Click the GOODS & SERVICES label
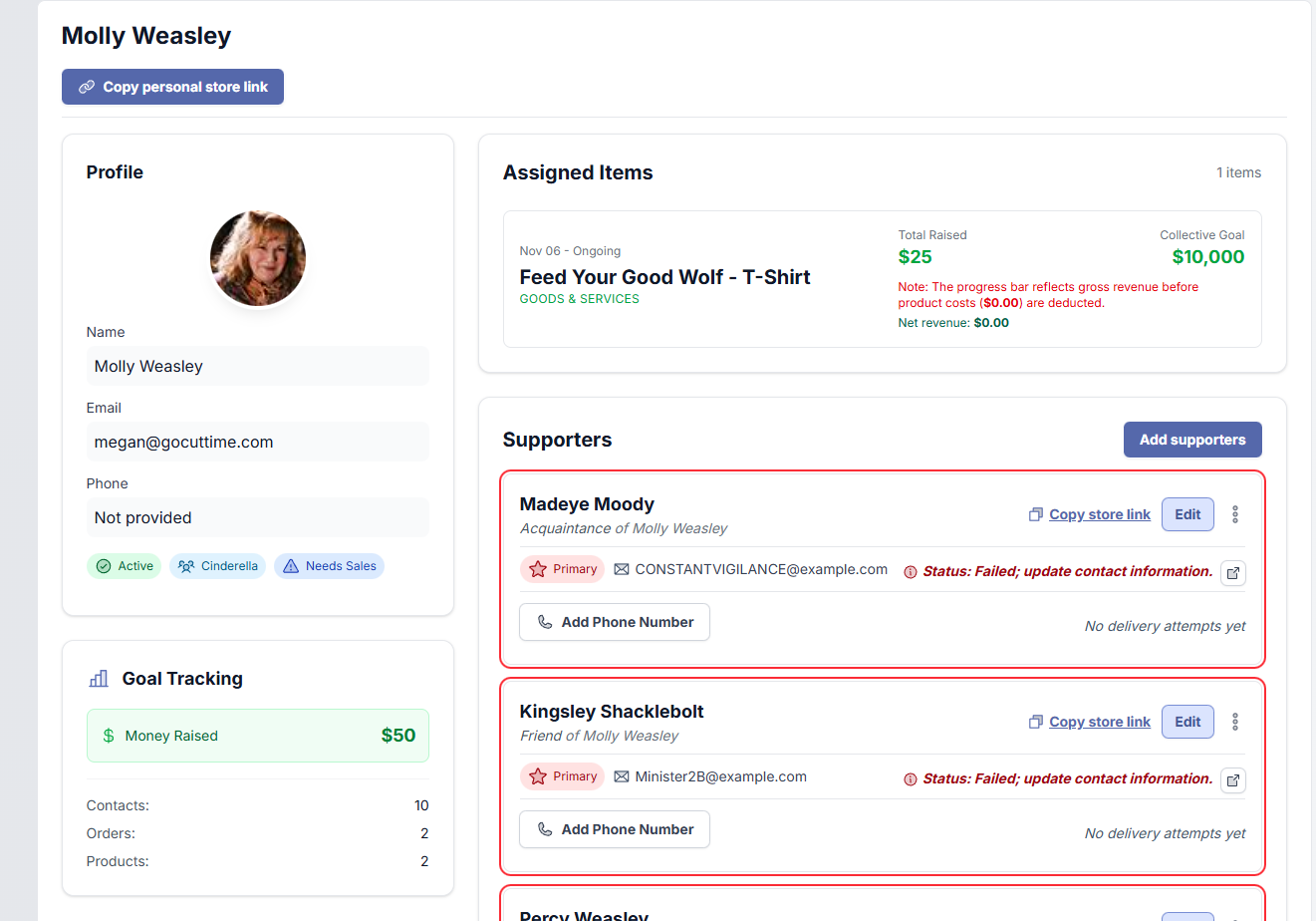The height and width of the screenshot is (921, 1316). click(580, 299)
